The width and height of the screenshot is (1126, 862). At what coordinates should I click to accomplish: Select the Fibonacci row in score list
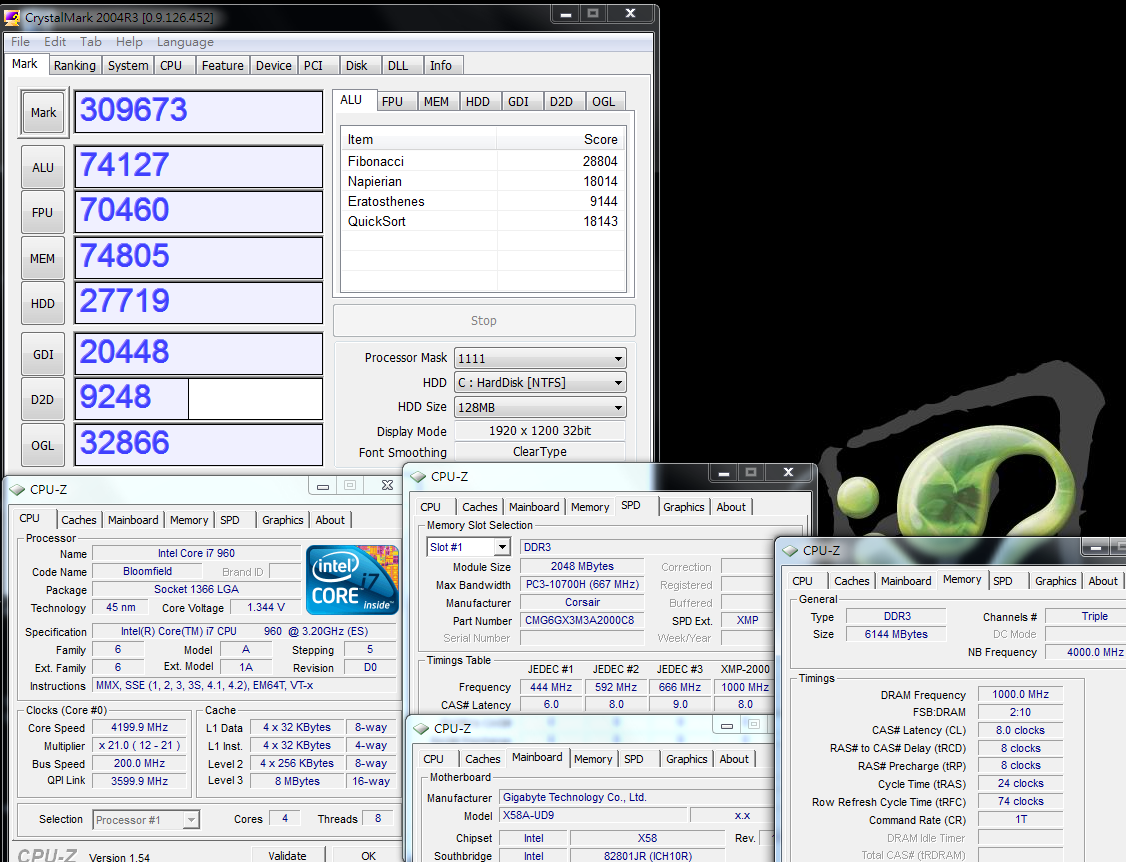(x=482, y=161)
